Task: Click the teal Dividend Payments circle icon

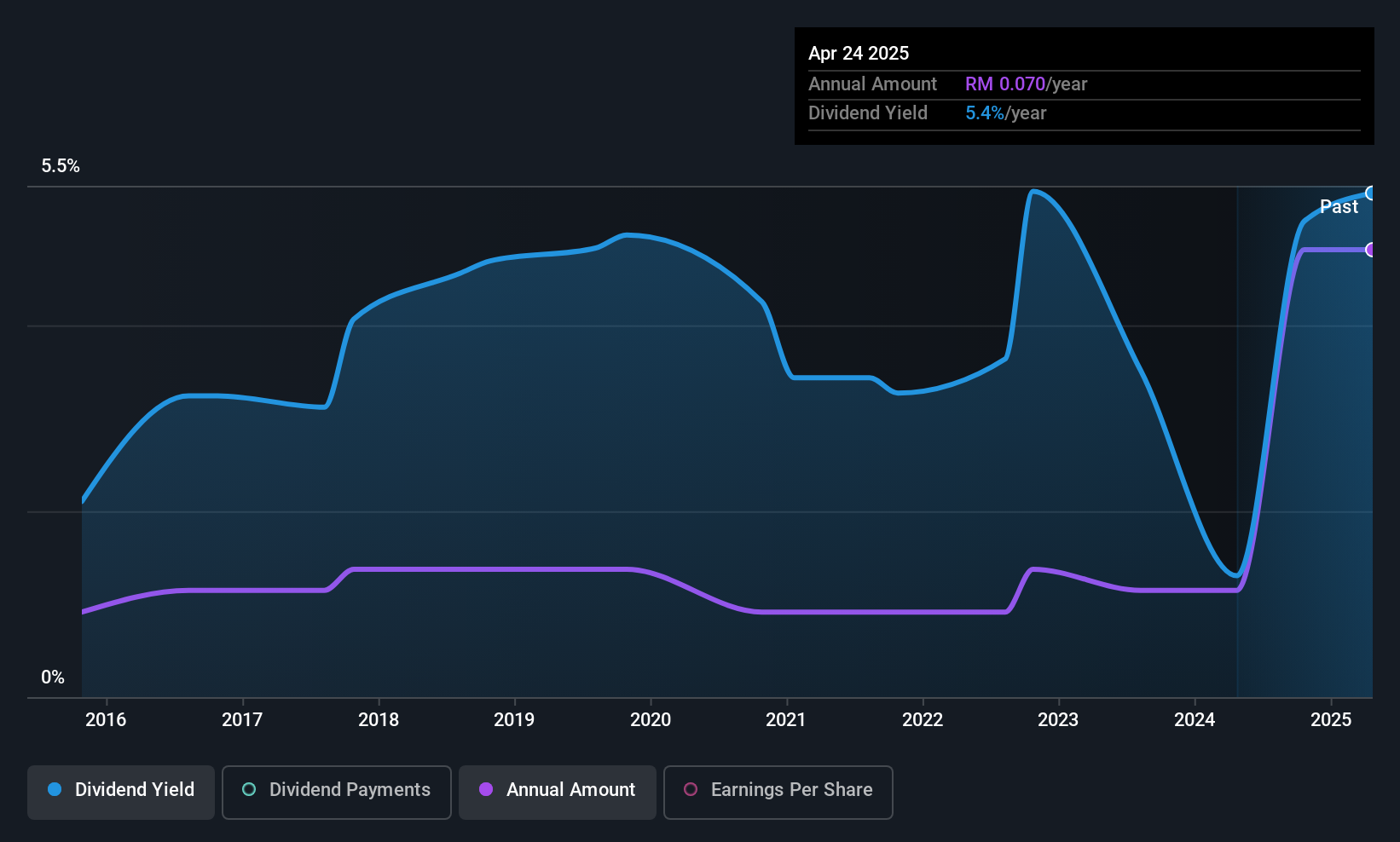Action: [249, 790]
